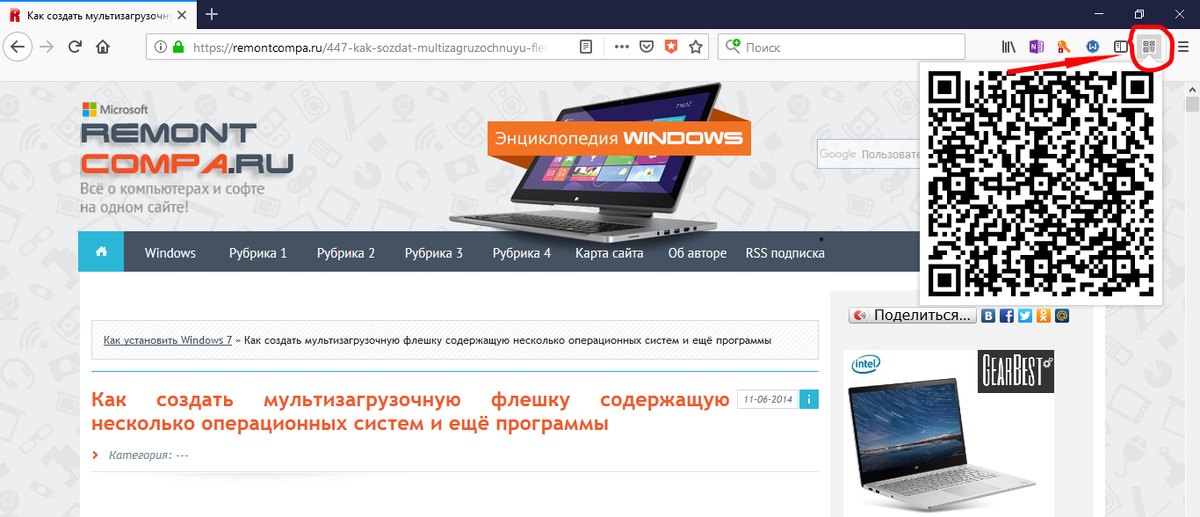Share via Twitter icon
The width and height of the screenshot is (1200, 517).
click(1025, 316)
